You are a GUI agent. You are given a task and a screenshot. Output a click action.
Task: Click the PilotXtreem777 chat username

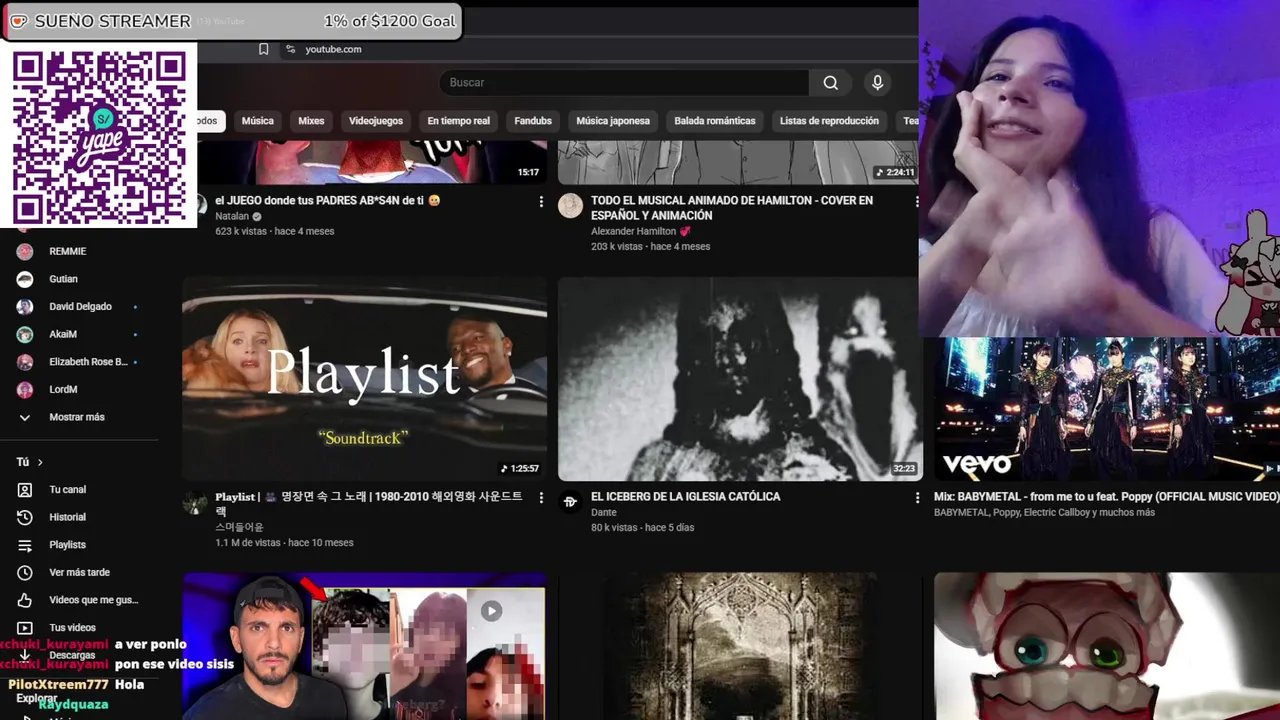[58, 685]
